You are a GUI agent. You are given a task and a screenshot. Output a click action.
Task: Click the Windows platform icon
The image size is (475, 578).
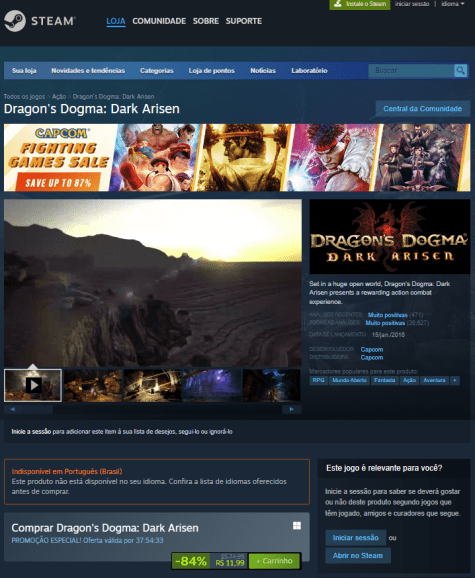[297, 526]
